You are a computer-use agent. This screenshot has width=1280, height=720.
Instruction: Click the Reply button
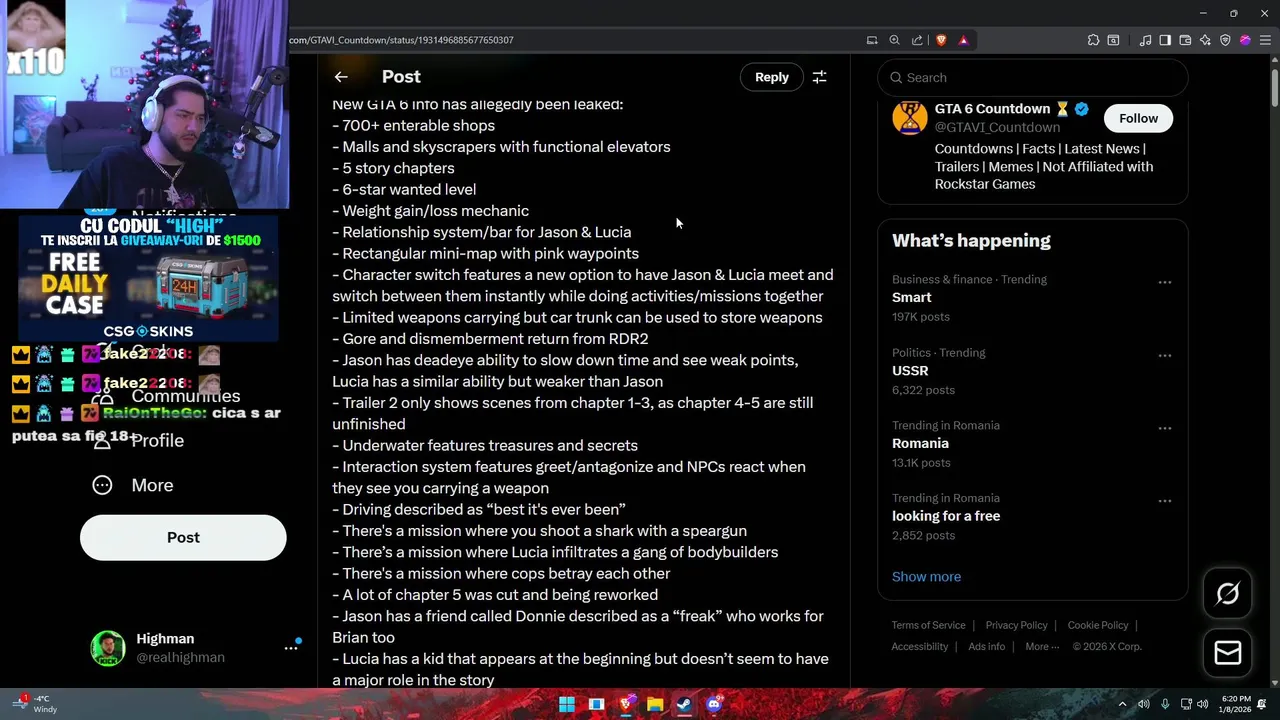tap(771, 77)
